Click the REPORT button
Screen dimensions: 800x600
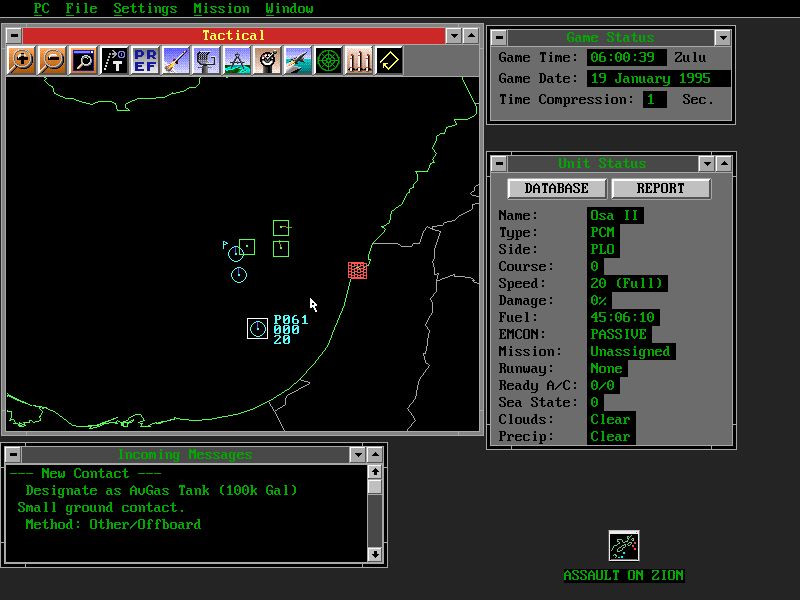(x=660, y=188)
